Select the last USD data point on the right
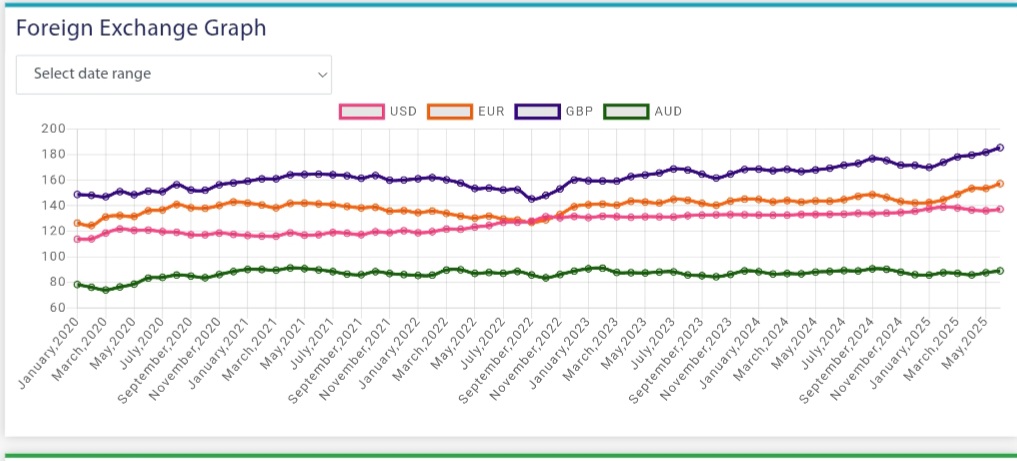 [1000, 209]
